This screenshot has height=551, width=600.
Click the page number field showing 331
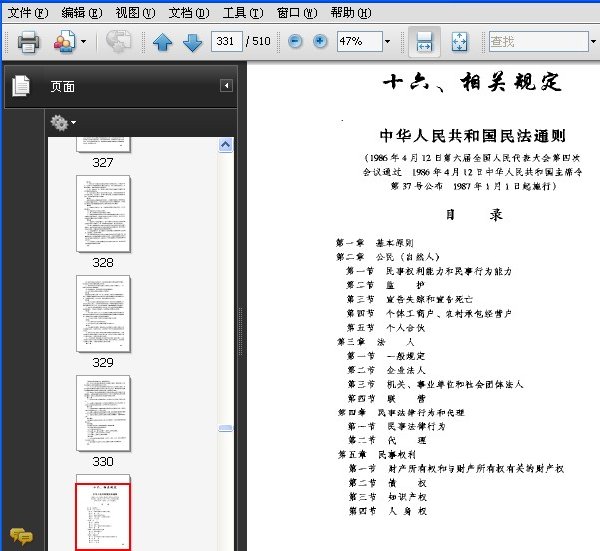tap(227, 41)
